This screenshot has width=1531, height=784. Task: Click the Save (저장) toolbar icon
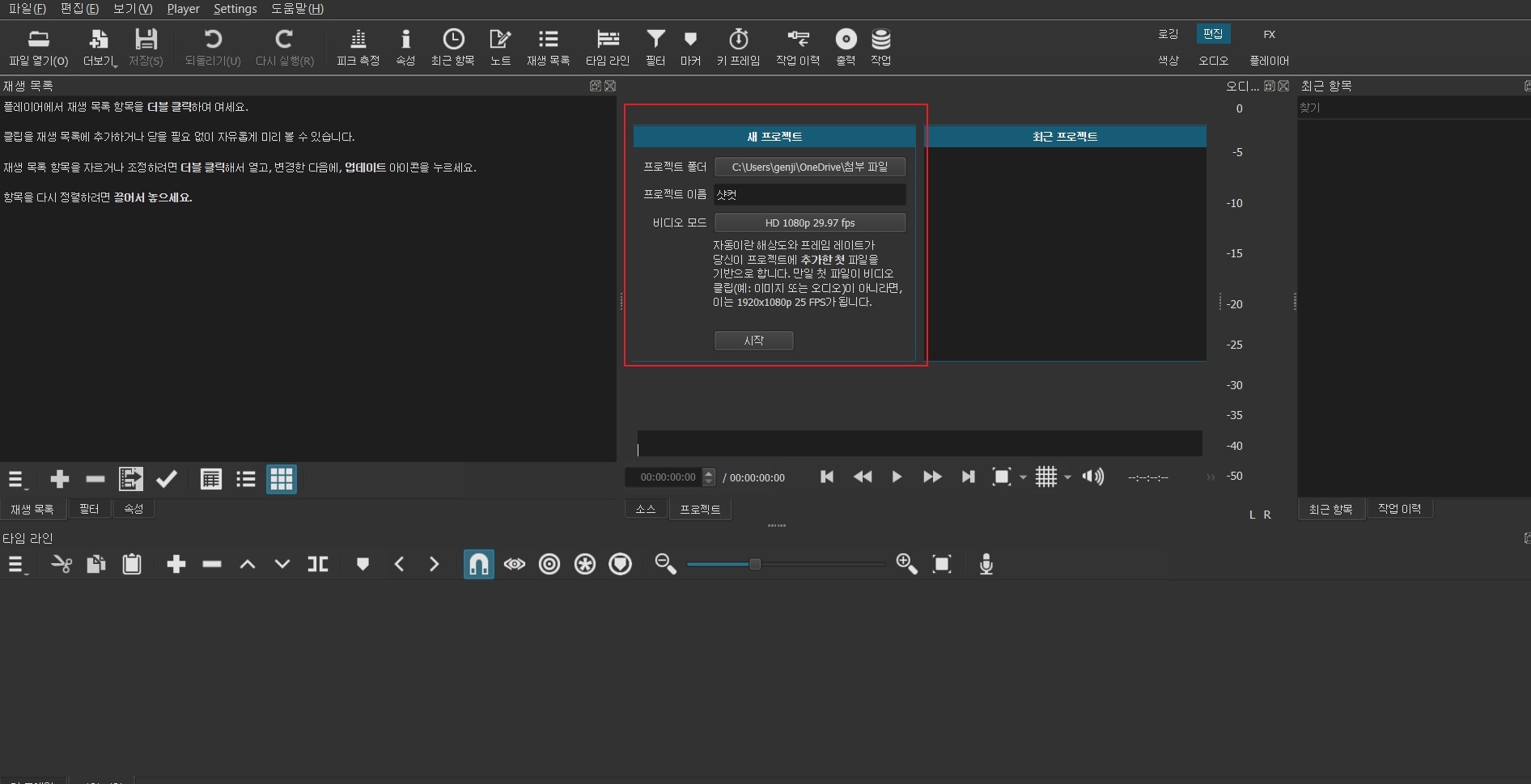point(146,48)
